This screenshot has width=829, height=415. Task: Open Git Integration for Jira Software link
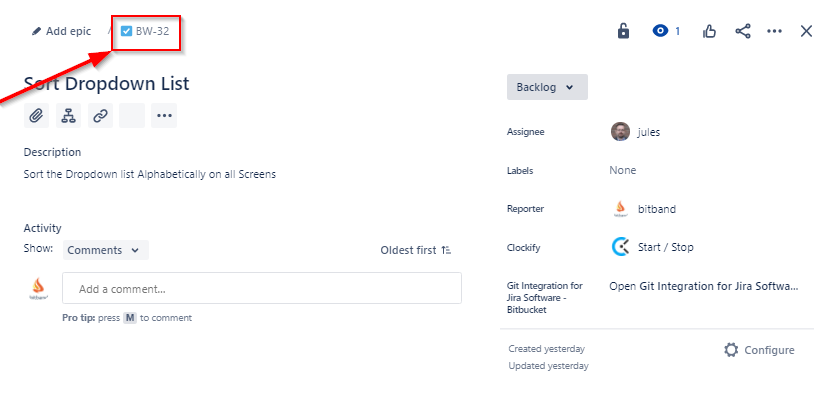click(704, 286)
